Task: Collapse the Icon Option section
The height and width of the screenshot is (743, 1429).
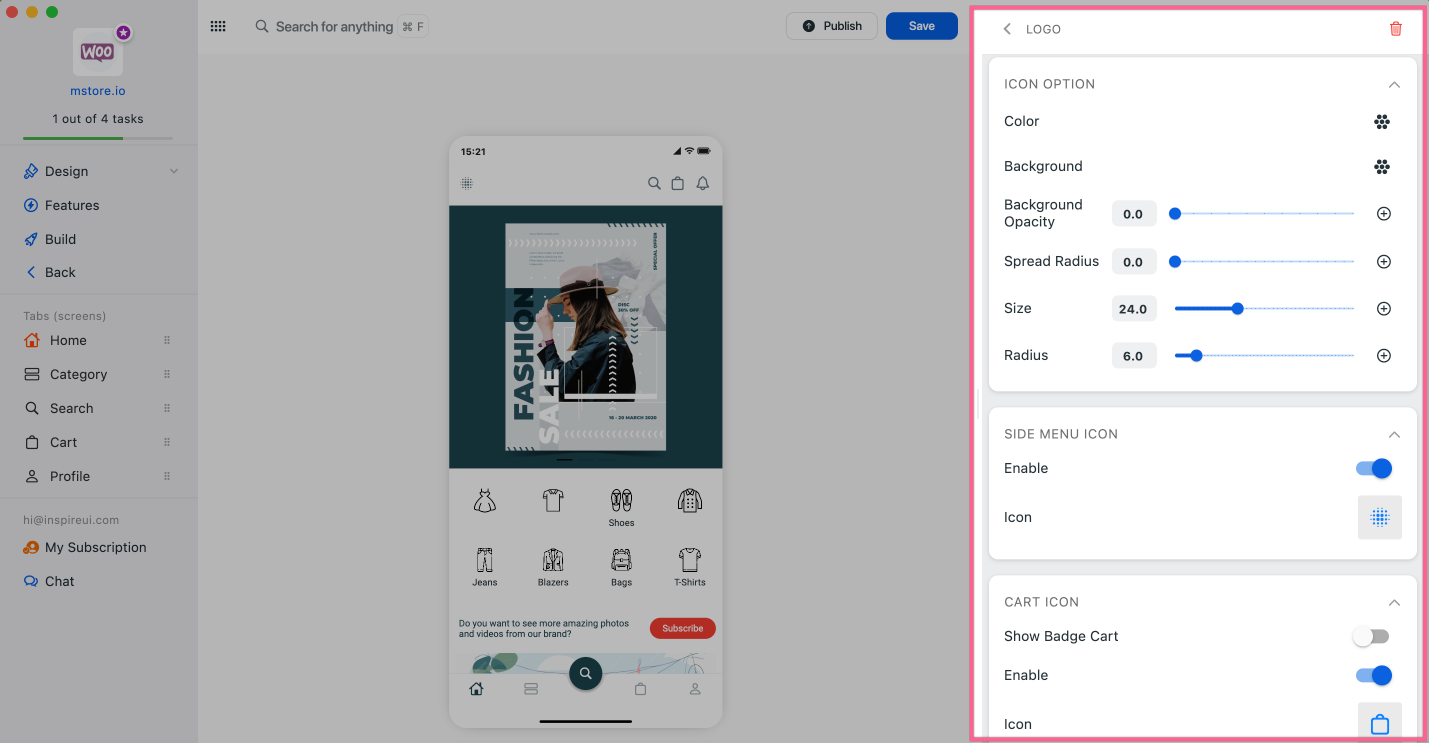Action: (x=1394, y=85)
